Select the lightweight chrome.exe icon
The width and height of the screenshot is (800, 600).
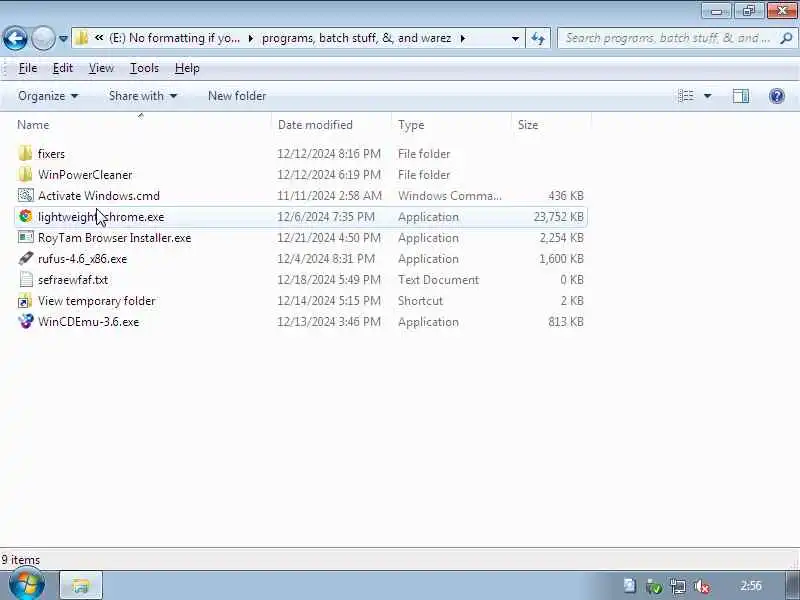tap(26, 216)
